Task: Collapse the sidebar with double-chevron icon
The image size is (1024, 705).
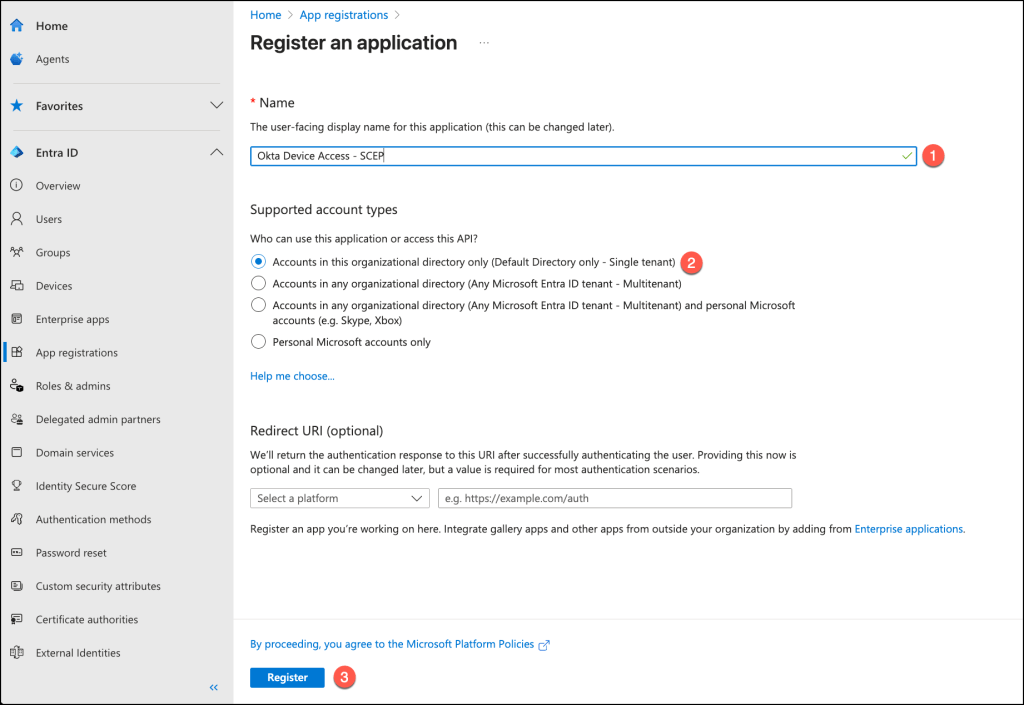Action: click(213, 687)
